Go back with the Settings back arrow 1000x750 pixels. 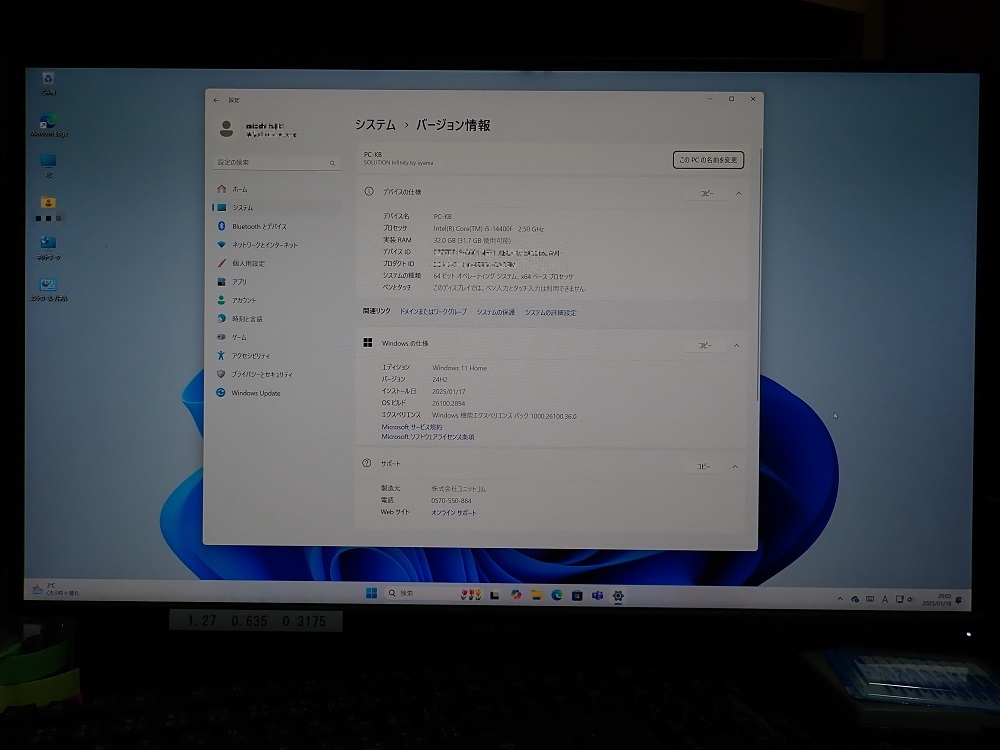216,100
